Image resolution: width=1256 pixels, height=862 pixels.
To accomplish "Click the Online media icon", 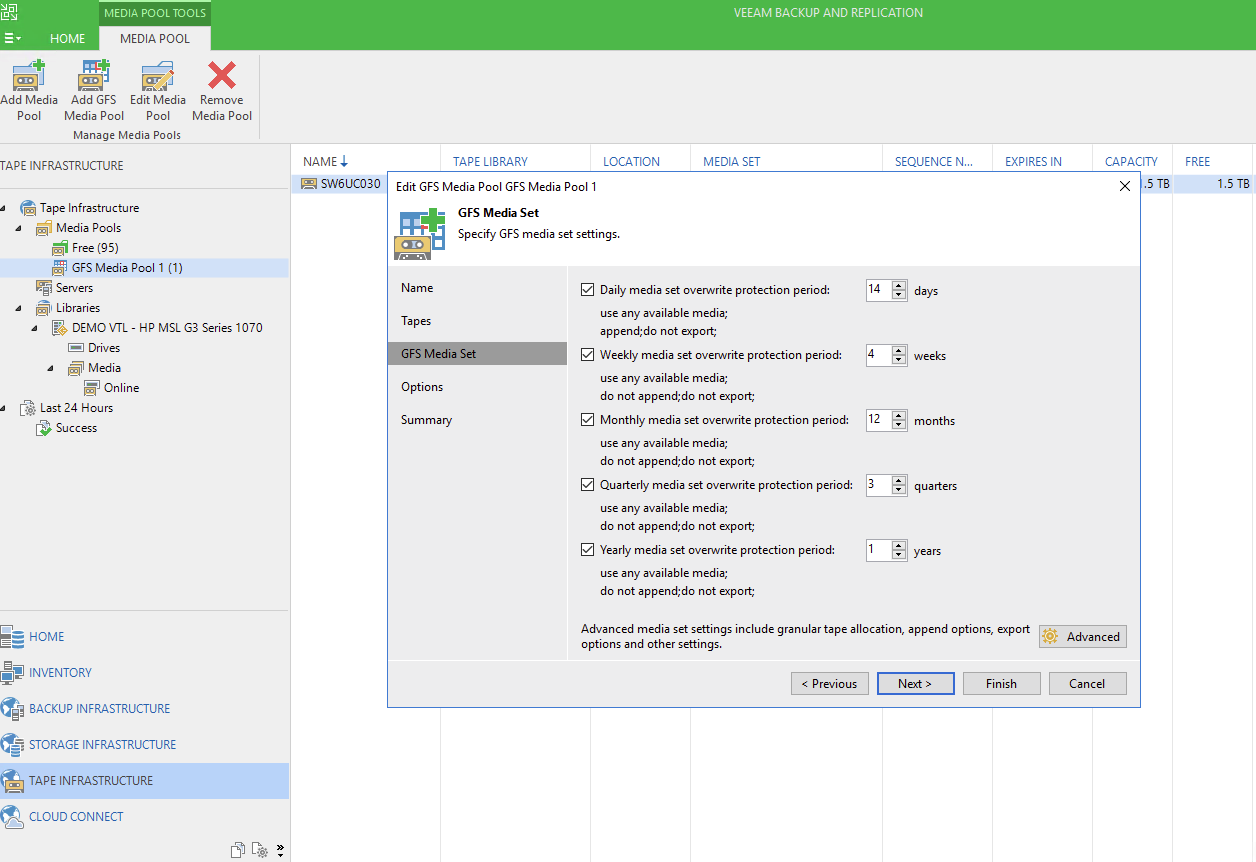I will point(92,388).
